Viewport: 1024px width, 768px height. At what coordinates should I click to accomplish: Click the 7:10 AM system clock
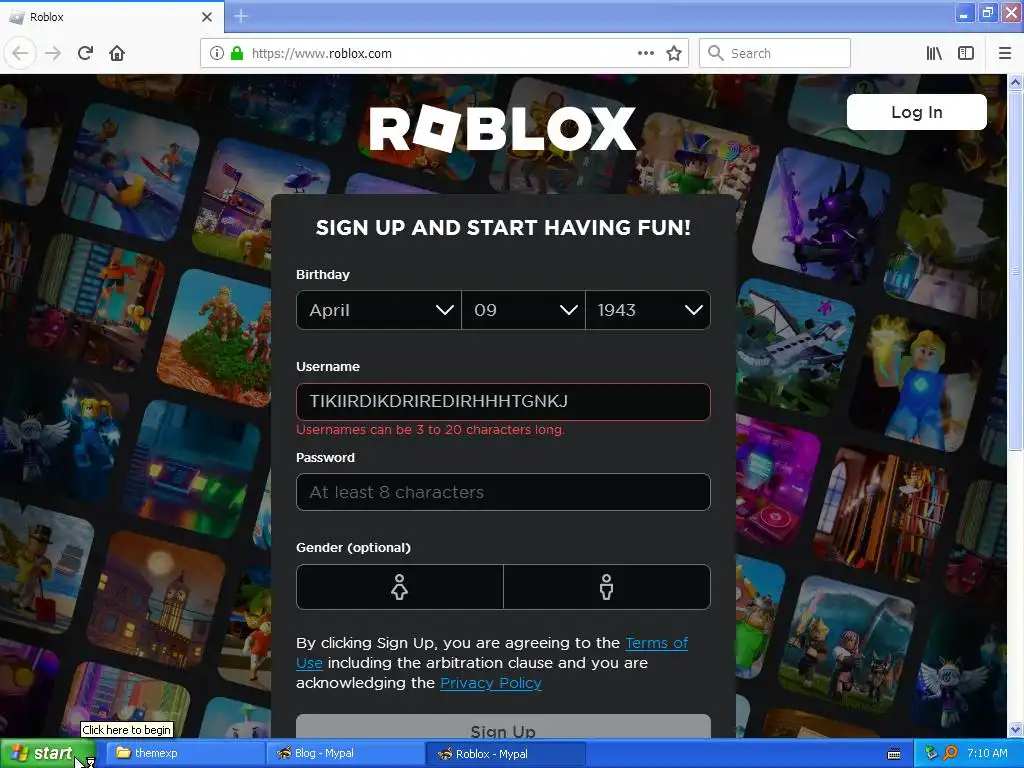987,753
